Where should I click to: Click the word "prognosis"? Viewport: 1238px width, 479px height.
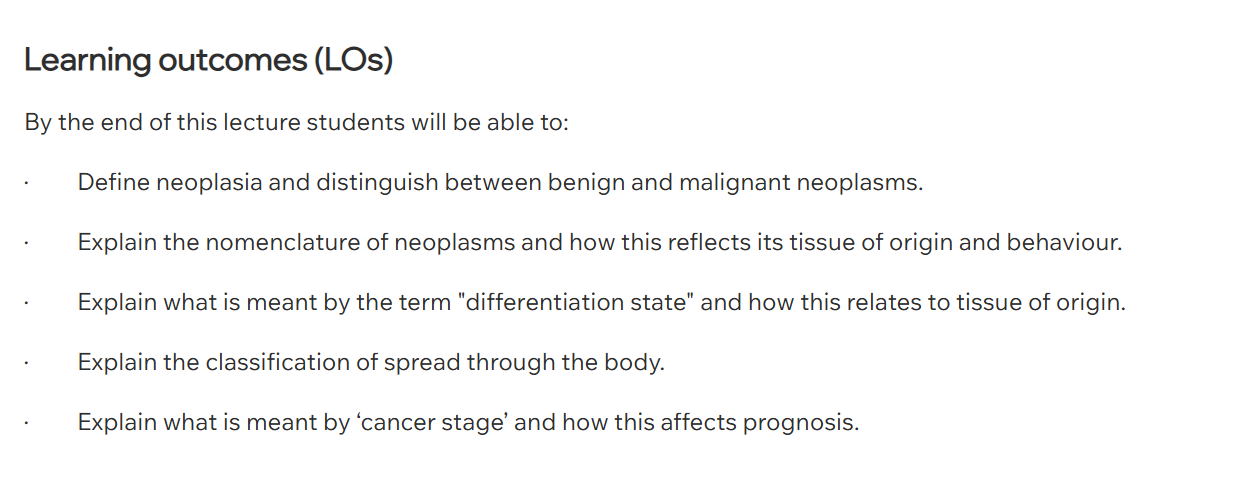(x=800, y=422)
